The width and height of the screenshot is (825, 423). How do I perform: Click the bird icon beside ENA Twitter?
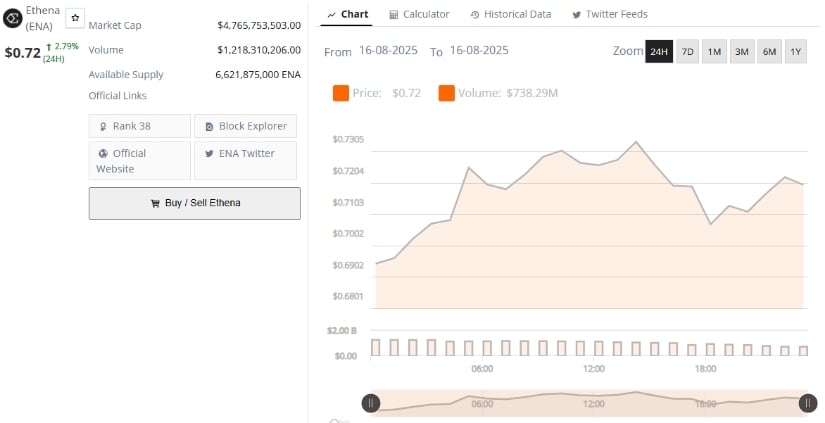coord(209,154)
